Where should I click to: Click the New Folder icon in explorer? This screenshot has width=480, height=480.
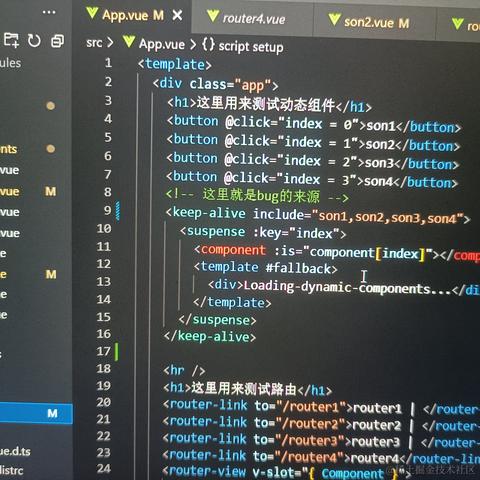tap(11, 40)
